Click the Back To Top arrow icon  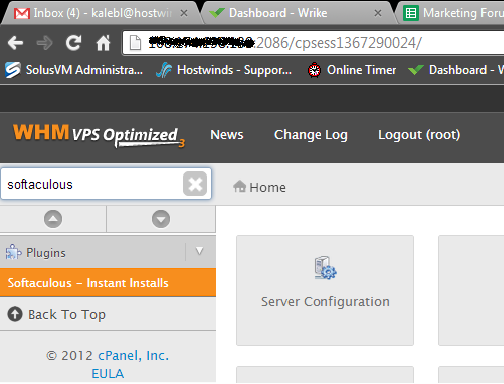tap(15, 314)
